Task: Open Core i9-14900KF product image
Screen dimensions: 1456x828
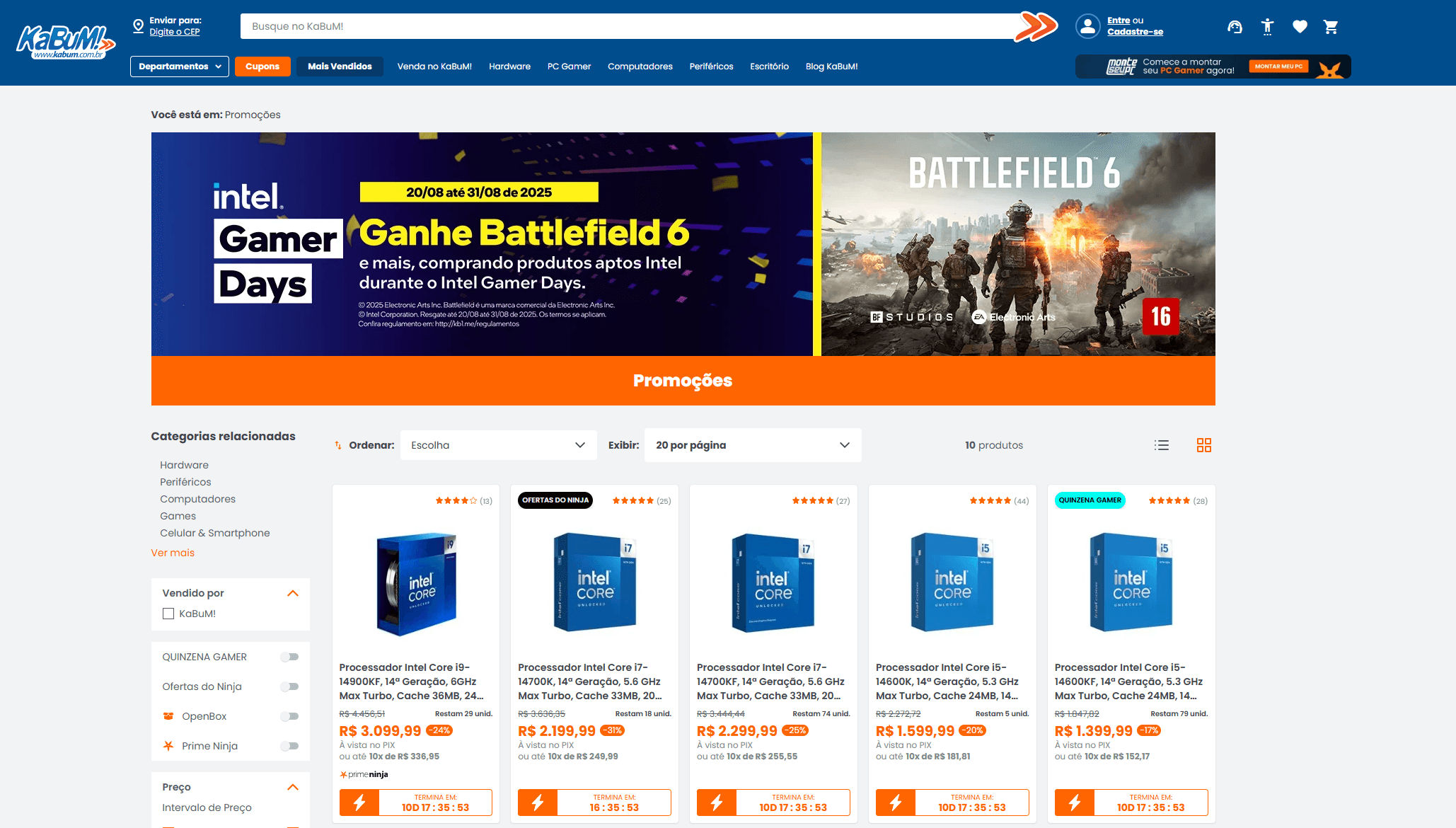Action: point(416,583)
